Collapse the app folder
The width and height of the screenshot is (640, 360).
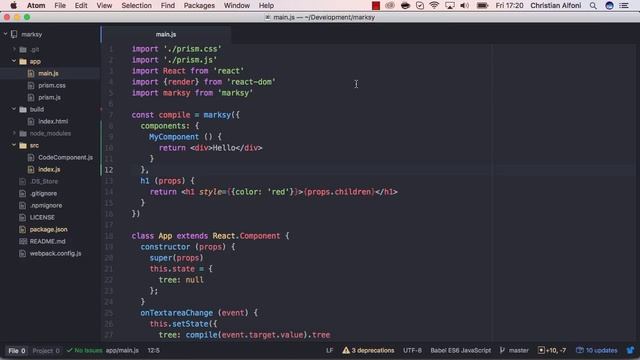pos(14,61)
